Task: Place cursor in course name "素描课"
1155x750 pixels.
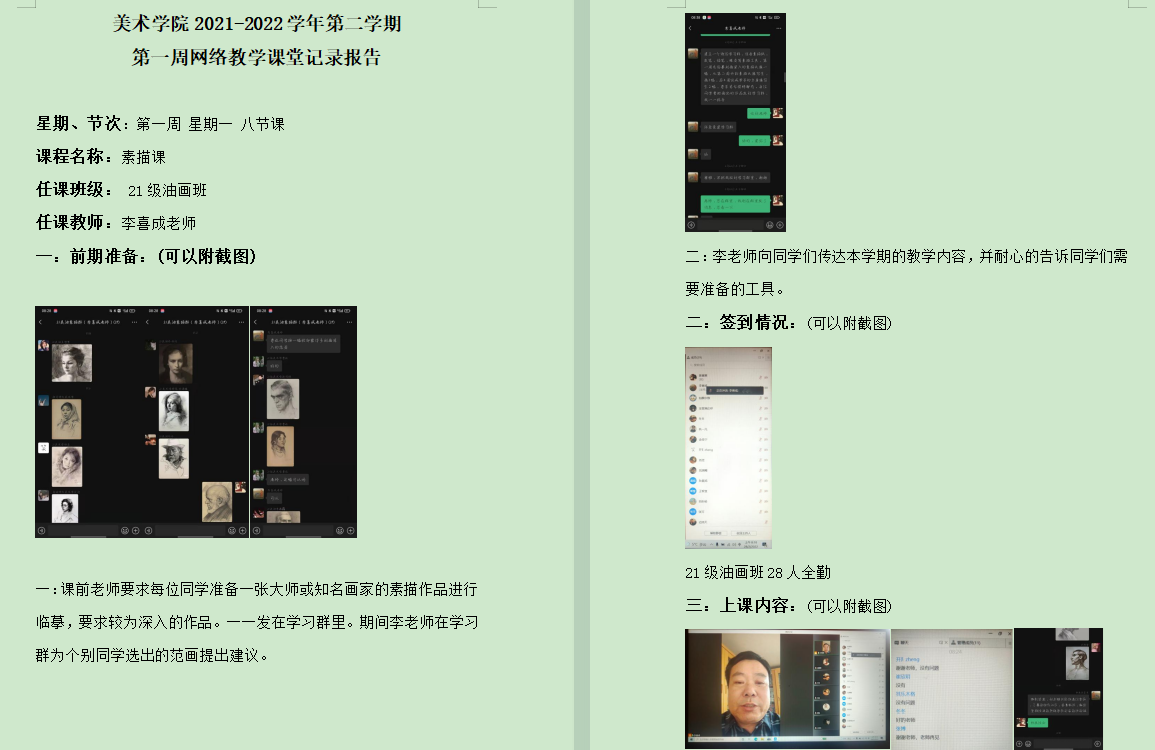Action: [x=143, y=157]
